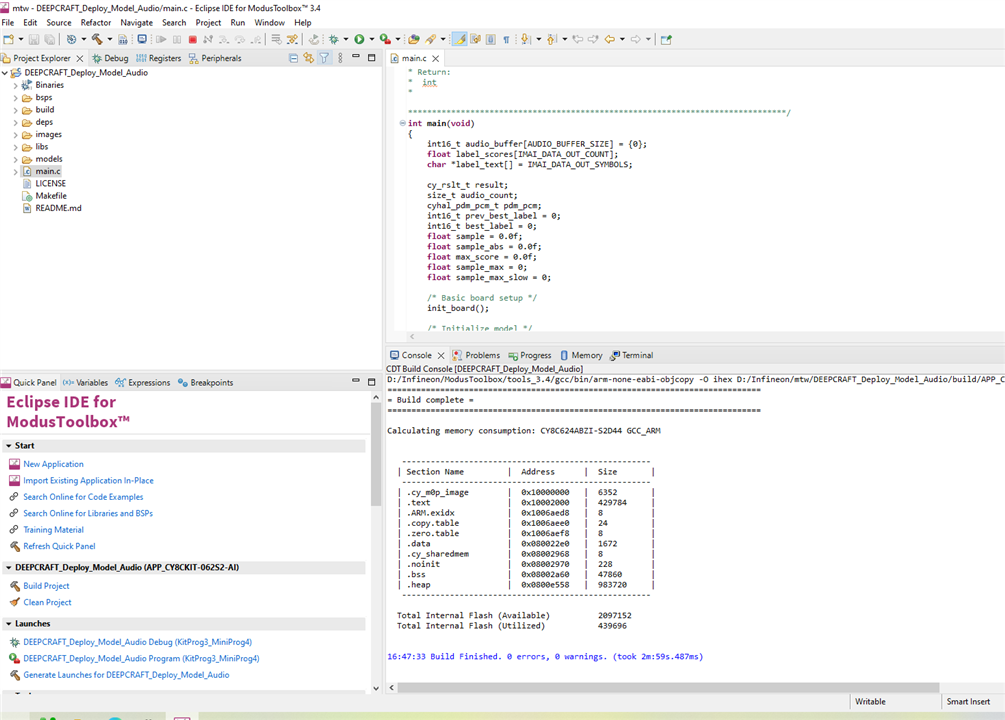Click the Open Perspective toolbar icon

coord(667,39)
